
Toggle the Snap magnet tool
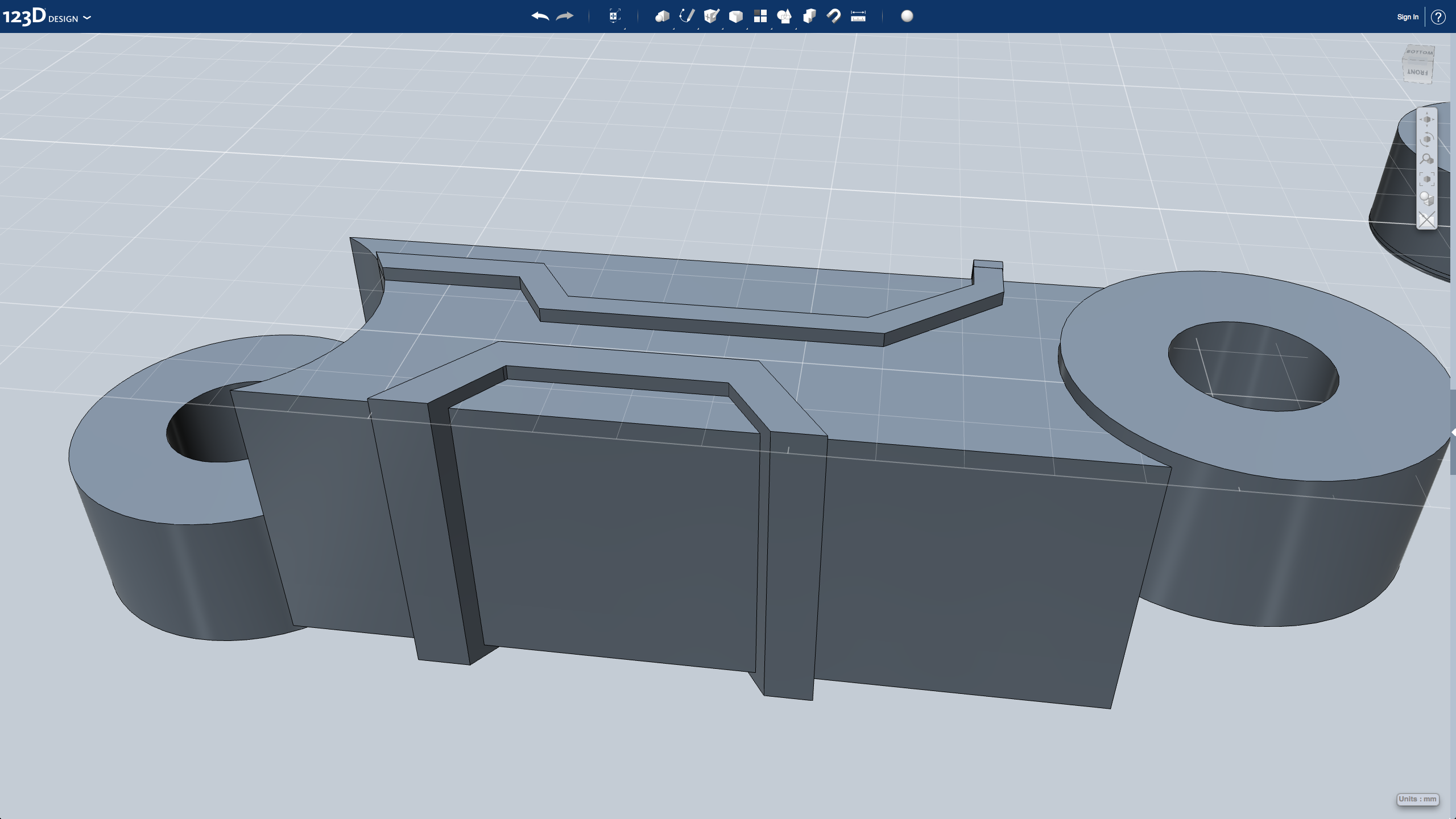pos(833,16)
